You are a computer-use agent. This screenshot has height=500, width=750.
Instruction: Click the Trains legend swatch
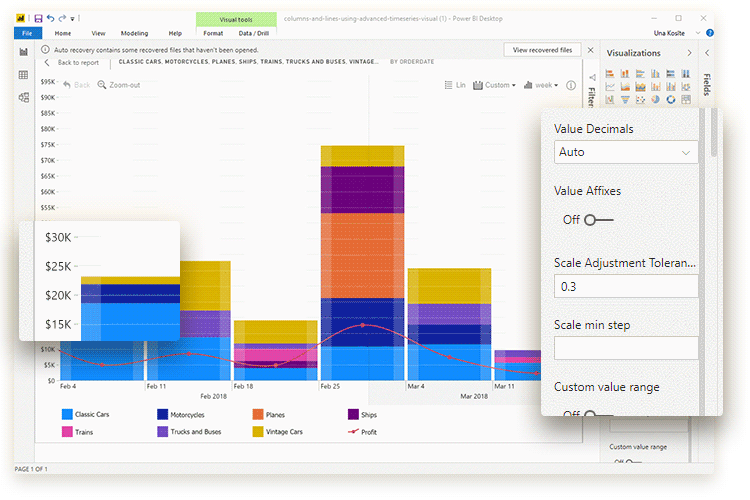point(67,432)
